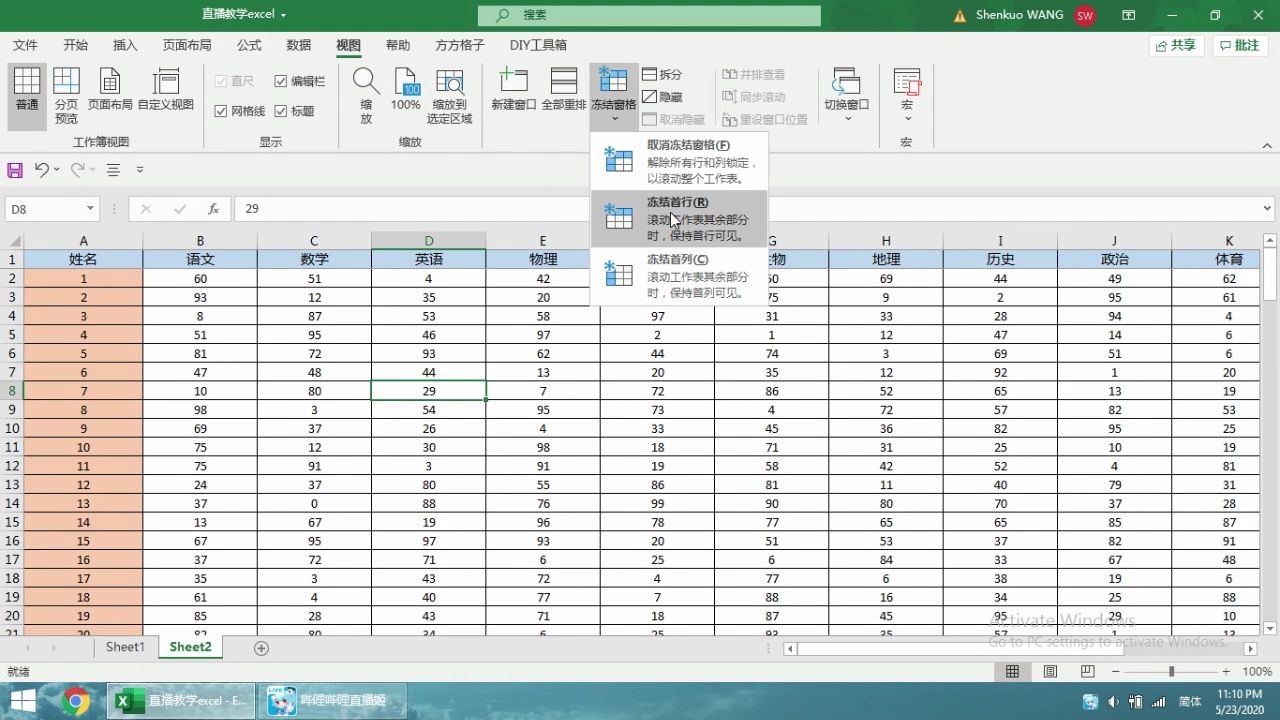This screenshot has width=1280, height=720.
Task: Undo the last action
Action: tap(41, 170)
